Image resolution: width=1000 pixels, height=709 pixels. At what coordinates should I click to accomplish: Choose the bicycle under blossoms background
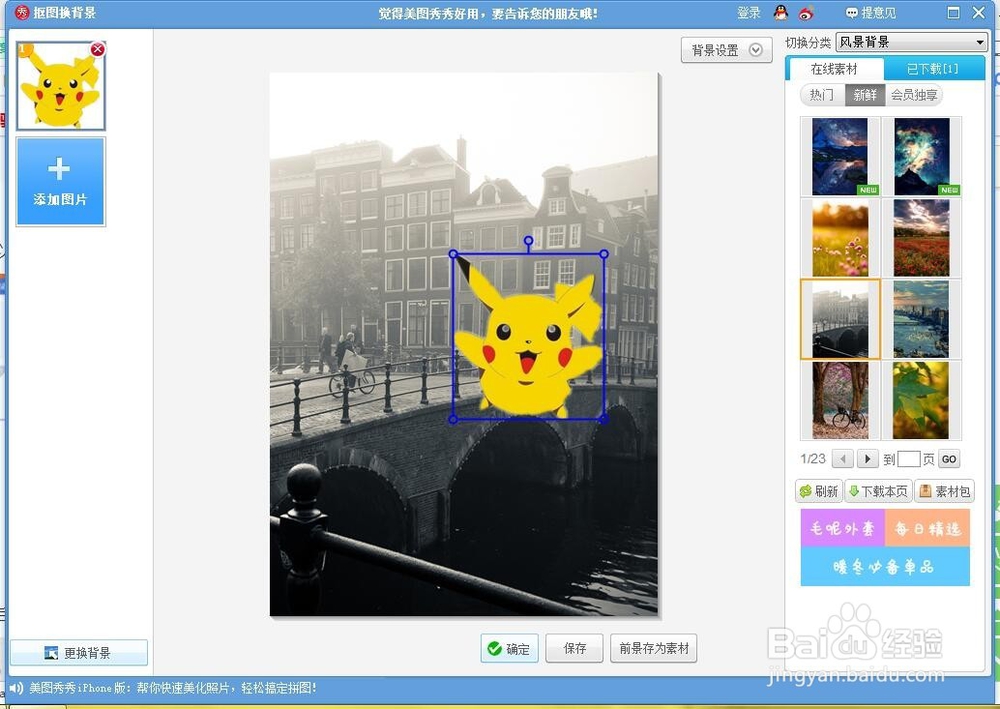(840, 400)
